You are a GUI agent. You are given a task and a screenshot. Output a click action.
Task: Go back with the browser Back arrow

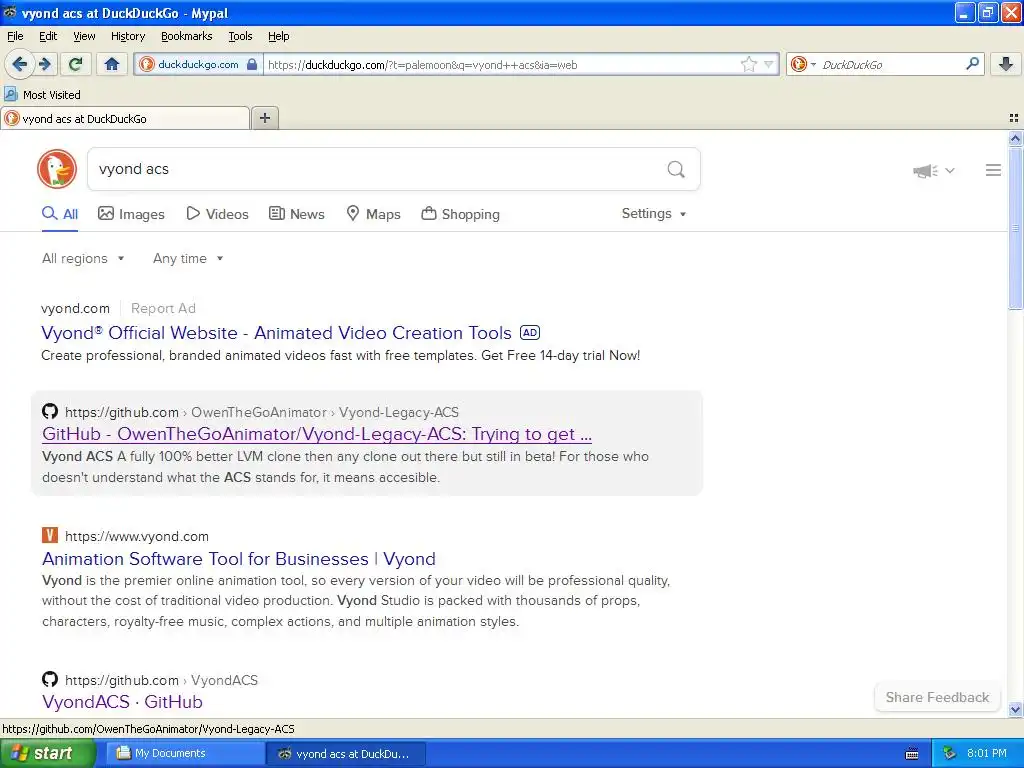19,64
